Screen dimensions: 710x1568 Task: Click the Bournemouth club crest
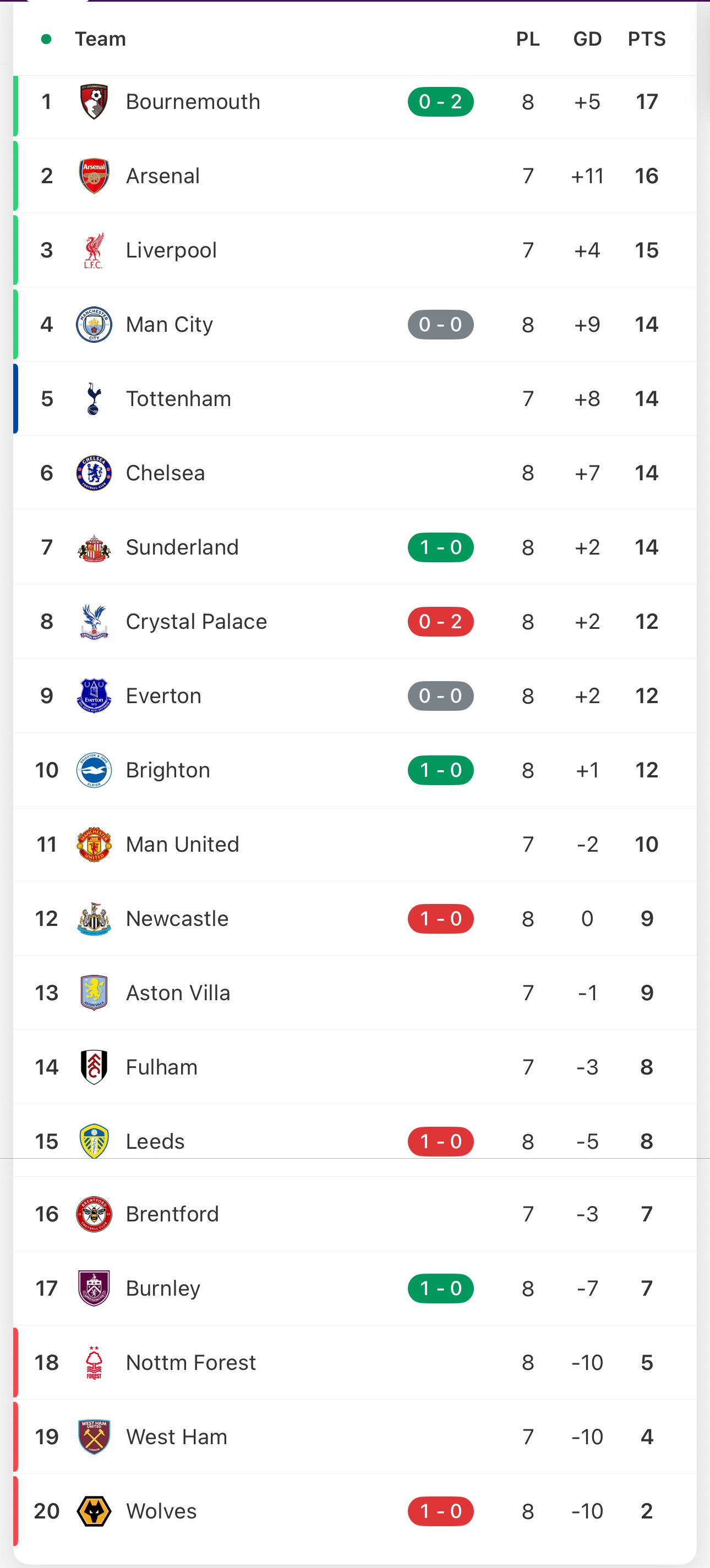pos(94,102)
